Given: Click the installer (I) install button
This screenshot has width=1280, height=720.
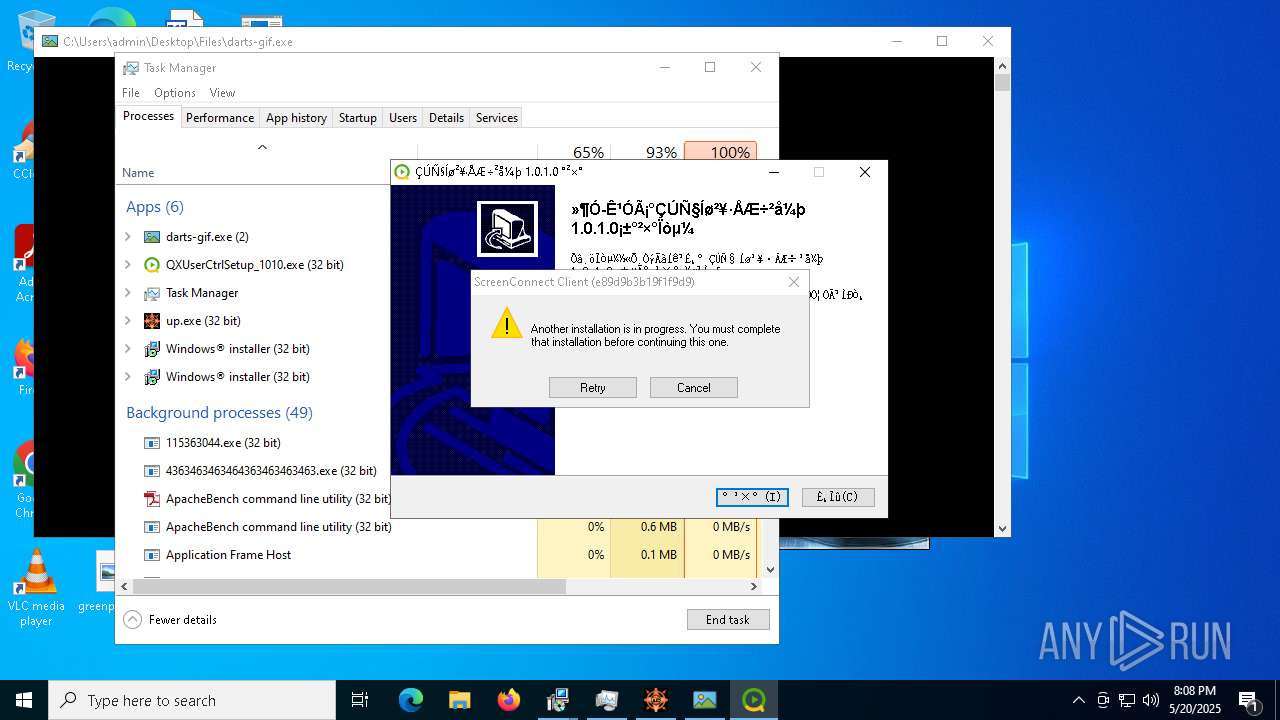Looking at the screenshot, I should point(752,497).
